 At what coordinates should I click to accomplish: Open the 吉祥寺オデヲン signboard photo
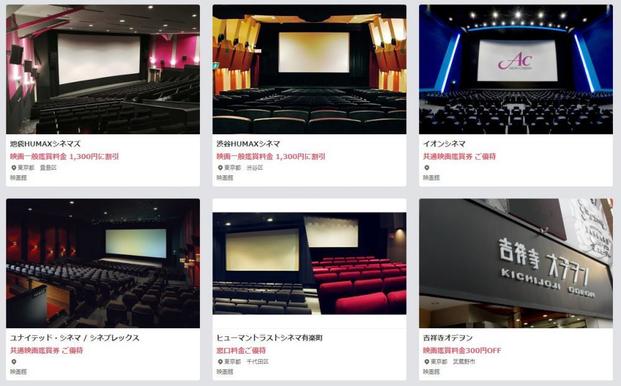tap(516, 263)
